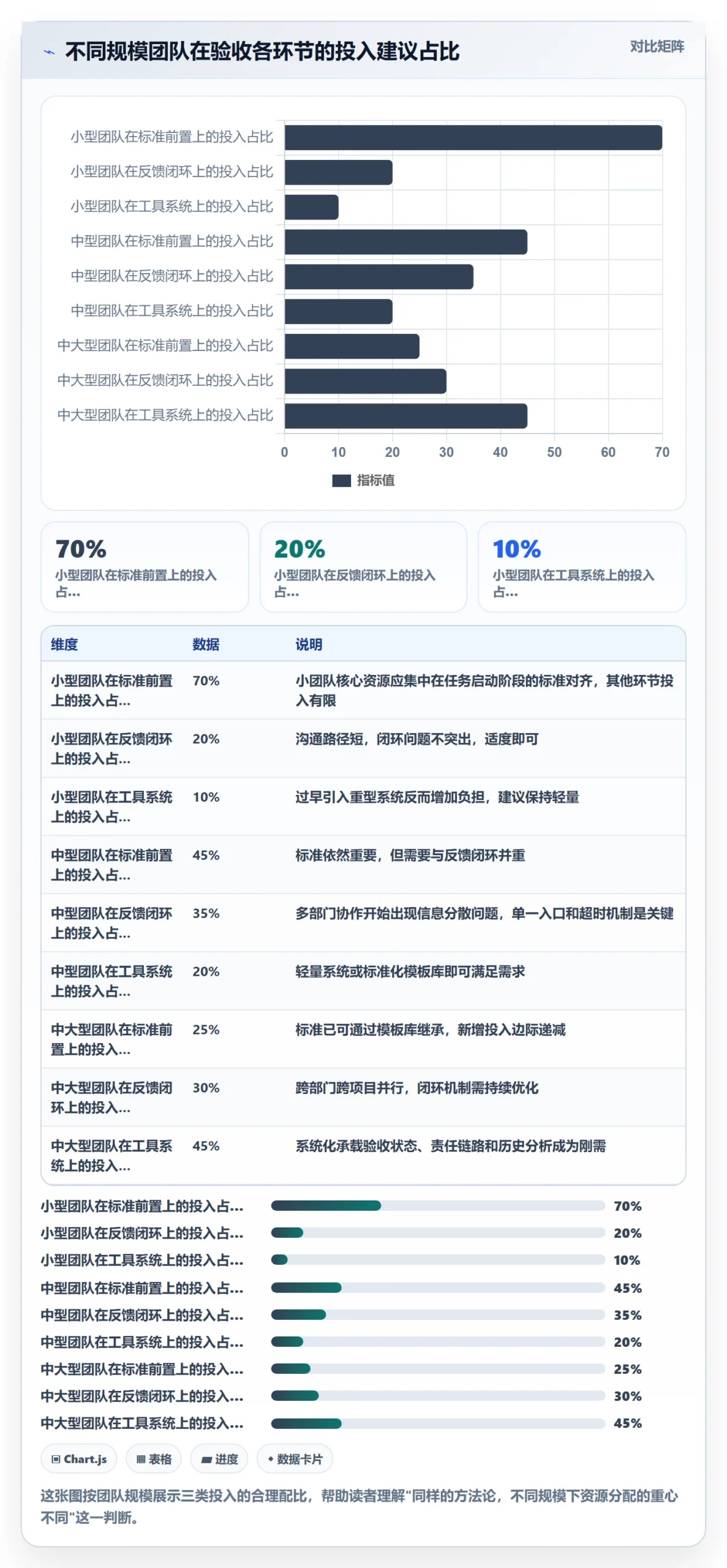Click the 表格 tag
Image resolution: width=727 pixels, height=1568 pixels.
click(x=154, y=1459)
